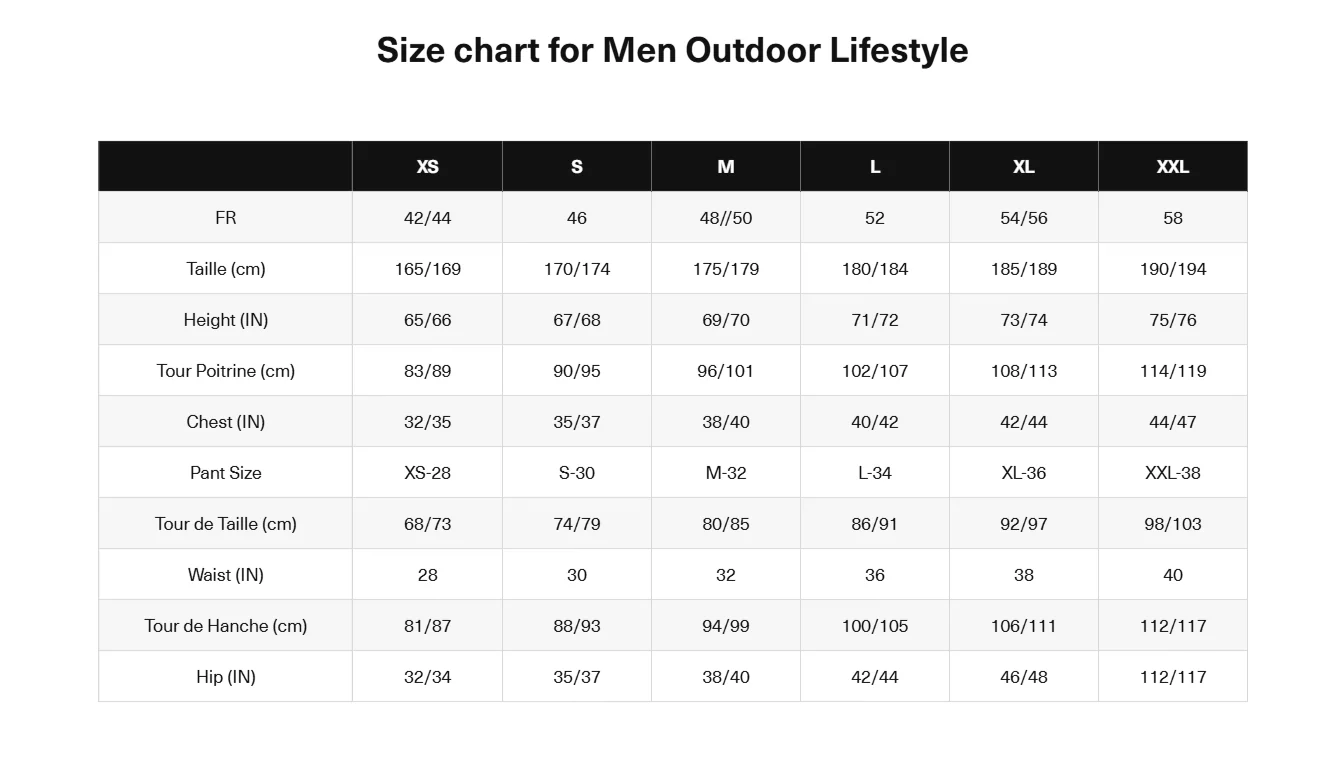Click the M size column header
Image resolution: width=1342 pixels, height=778 pixels.
[726, 167]
